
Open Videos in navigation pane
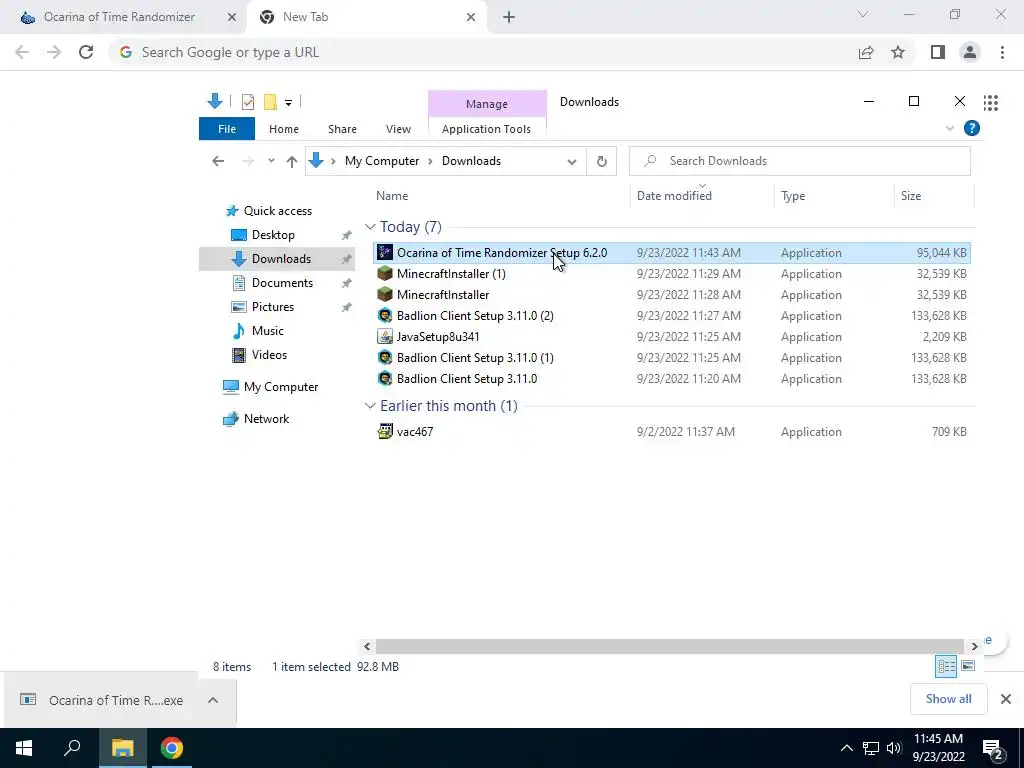coord(269,355)
